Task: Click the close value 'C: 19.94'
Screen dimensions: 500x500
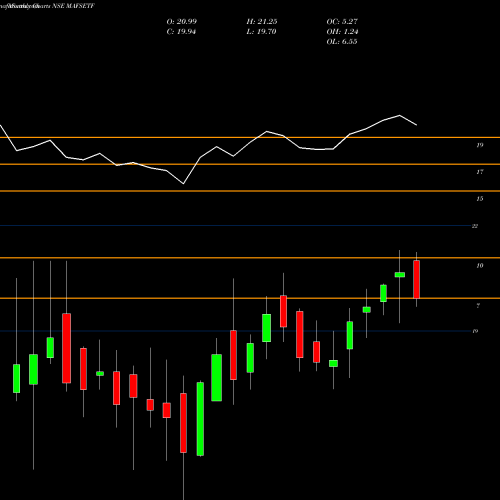Action: tap(181, 32)
